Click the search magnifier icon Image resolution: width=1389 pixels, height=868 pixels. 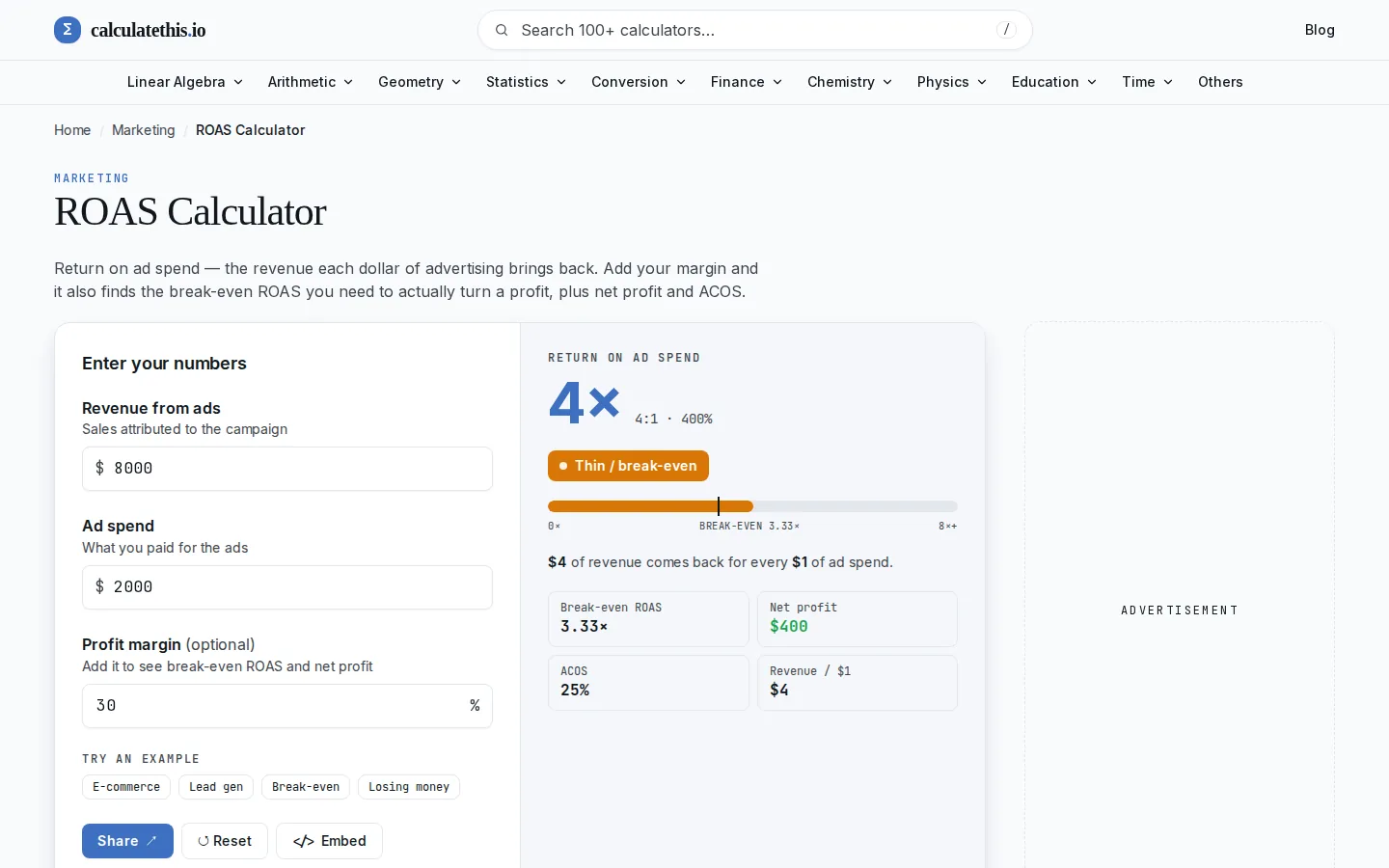pos(502,30)
